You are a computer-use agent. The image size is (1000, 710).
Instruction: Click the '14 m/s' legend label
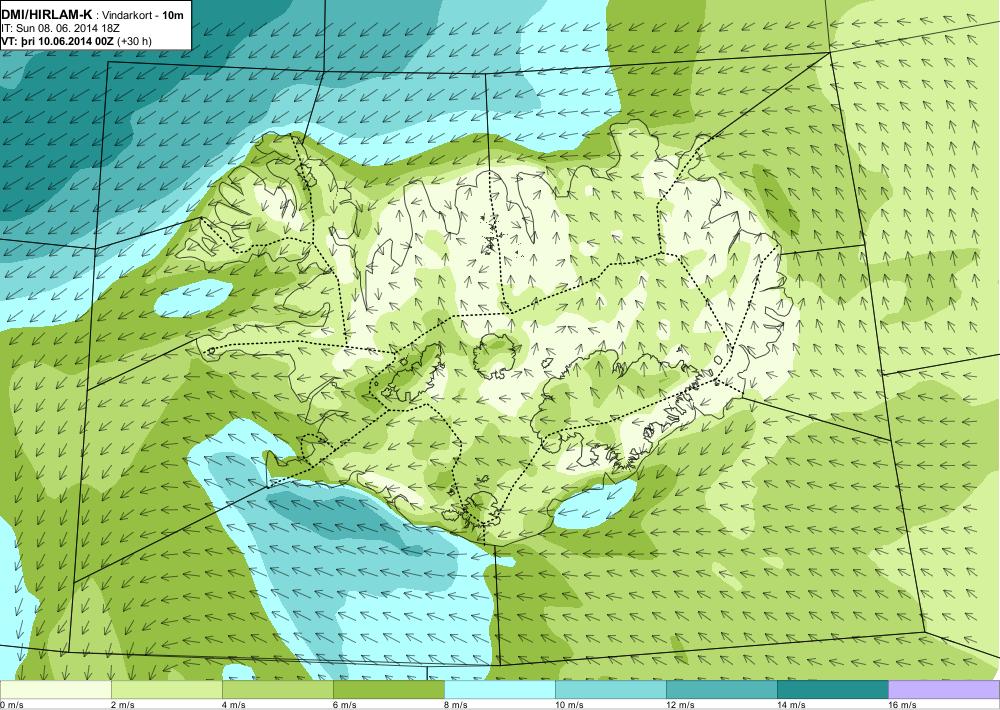[x=791, y=704]
